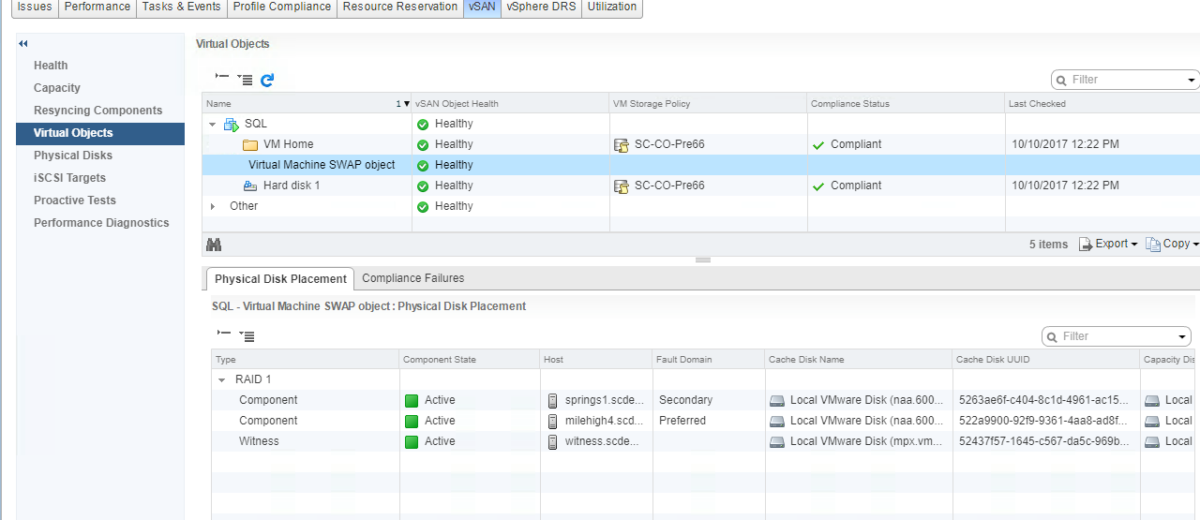Screen dimensions: 1200x520
Task: Collapse the SQL tree node
Action: tap(212, 124)
